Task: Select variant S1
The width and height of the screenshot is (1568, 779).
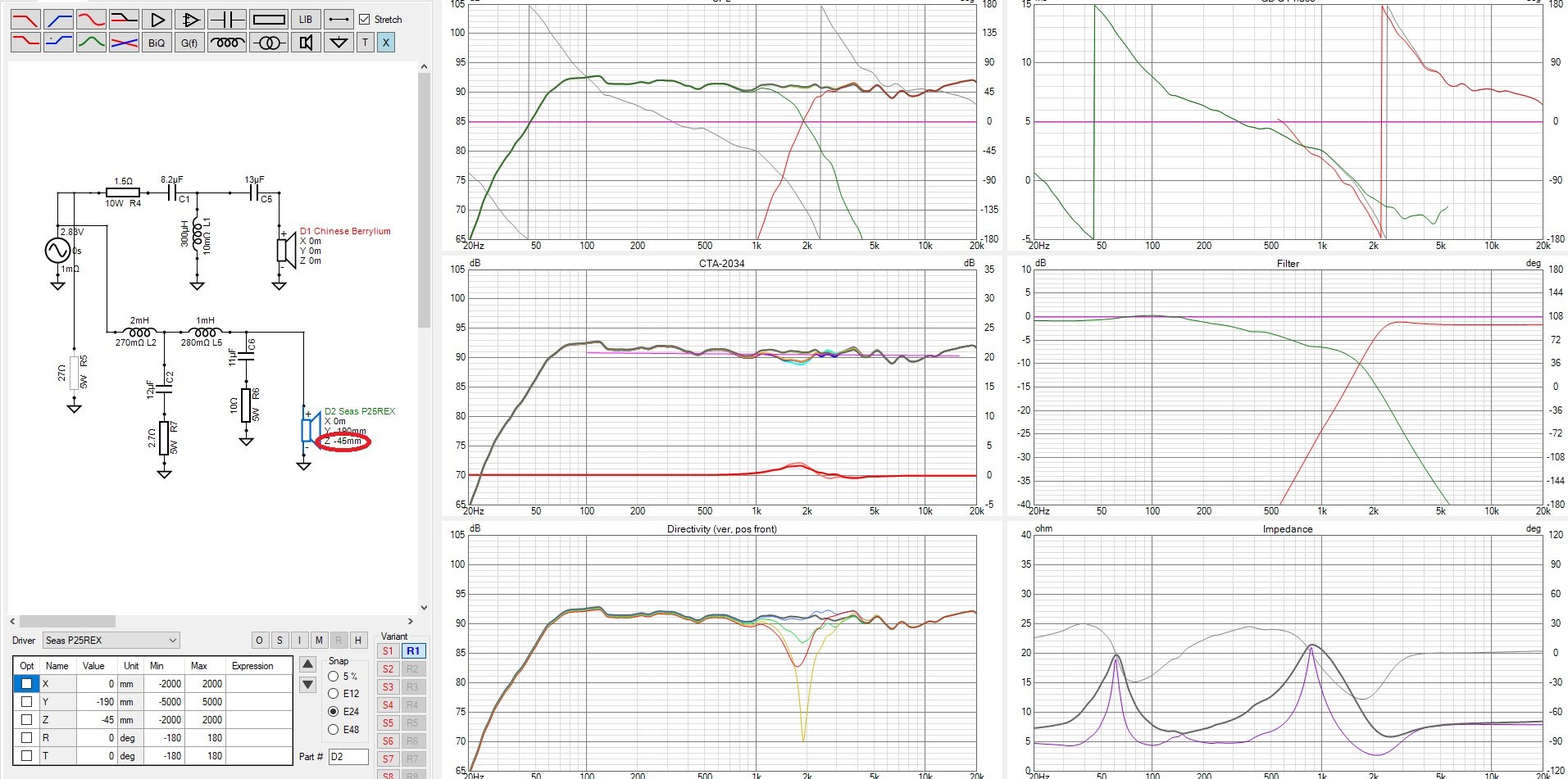Action: [x=388, y=651]
